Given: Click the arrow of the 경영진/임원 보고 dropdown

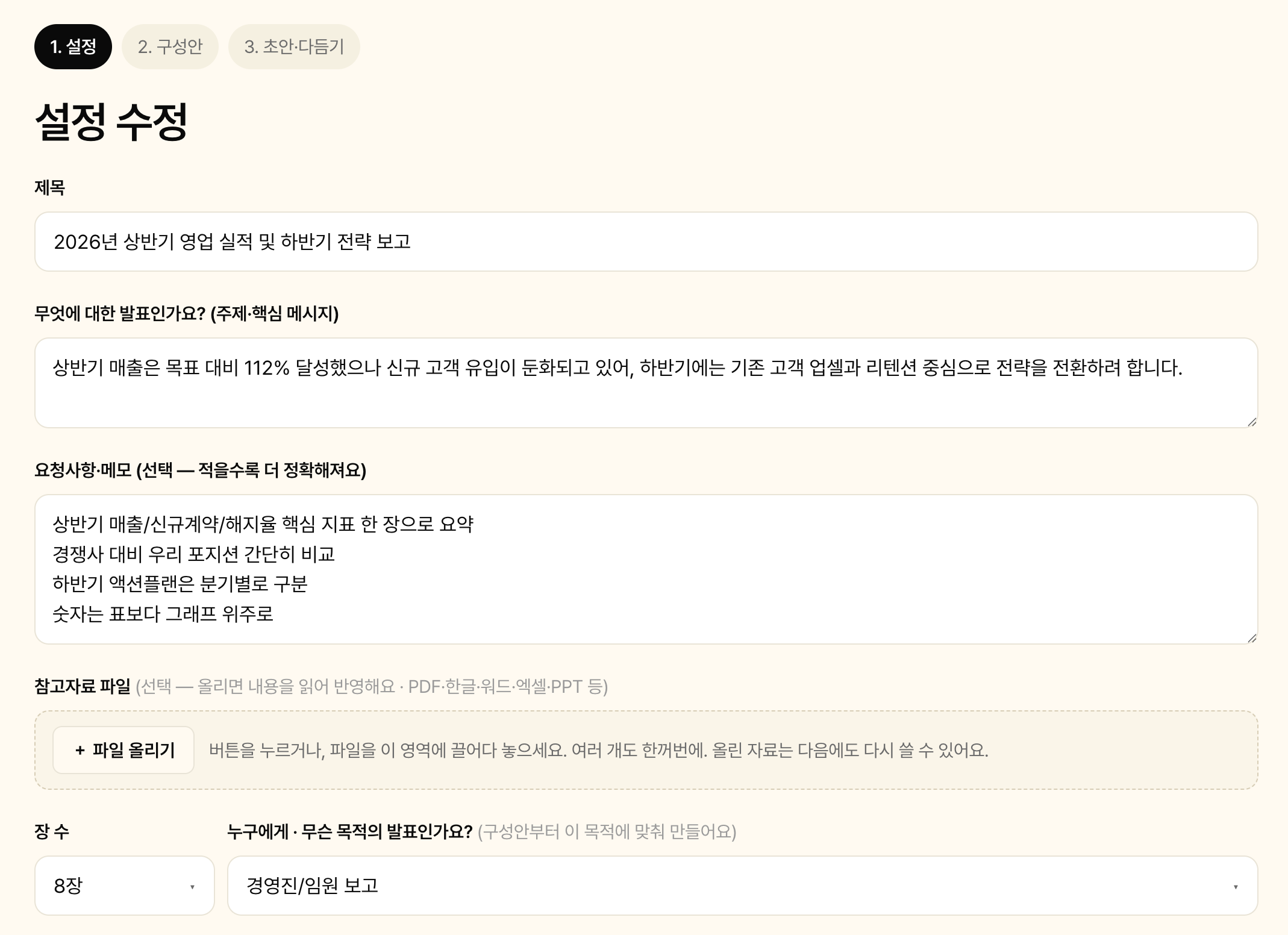Looking at the screenshot, I should pyautogui.click(x=1236, y=887).
